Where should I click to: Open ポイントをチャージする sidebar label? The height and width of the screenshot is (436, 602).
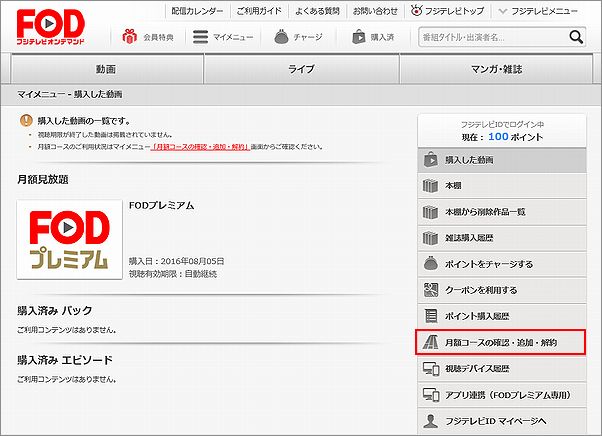[489, 264]
